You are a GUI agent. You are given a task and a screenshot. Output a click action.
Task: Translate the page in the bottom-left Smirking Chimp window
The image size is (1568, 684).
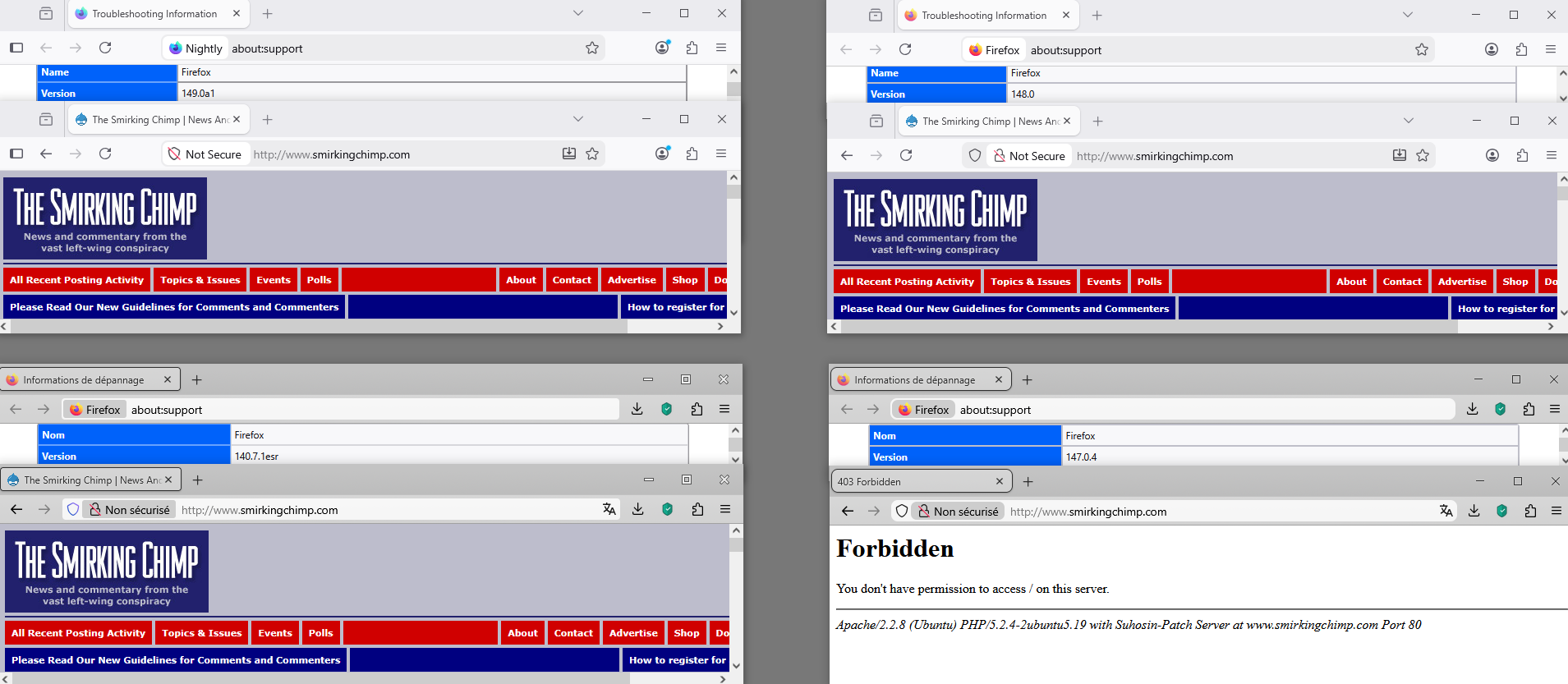pos(609,509)
